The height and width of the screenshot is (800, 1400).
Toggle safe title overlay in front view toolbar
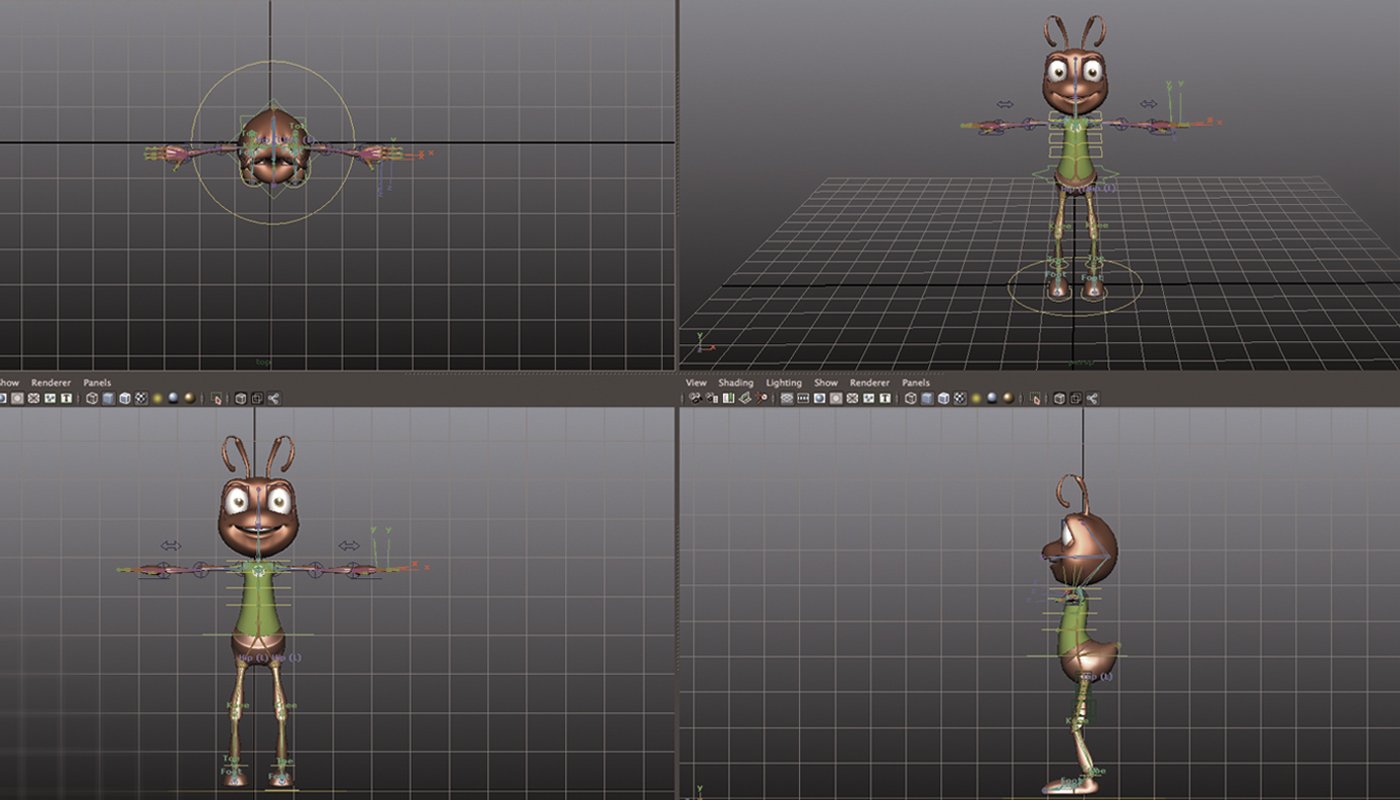(66, 398)
